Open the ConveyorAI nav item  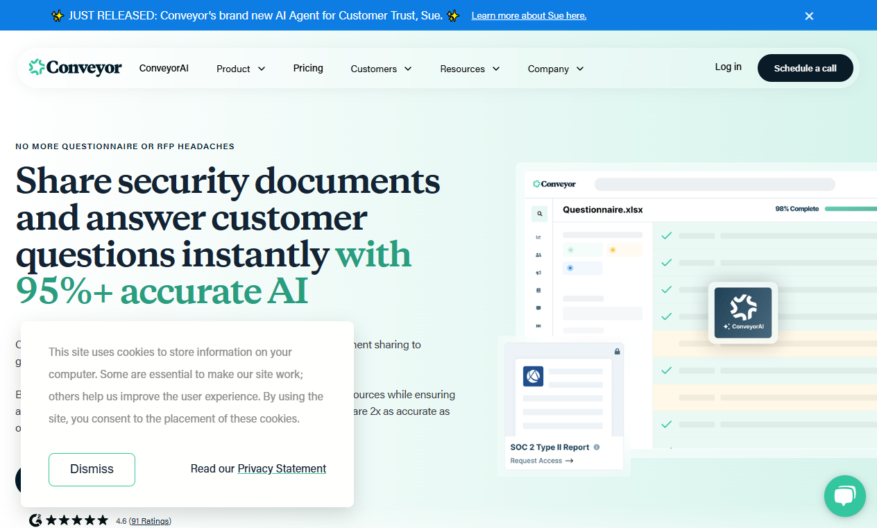pos(163,68)
